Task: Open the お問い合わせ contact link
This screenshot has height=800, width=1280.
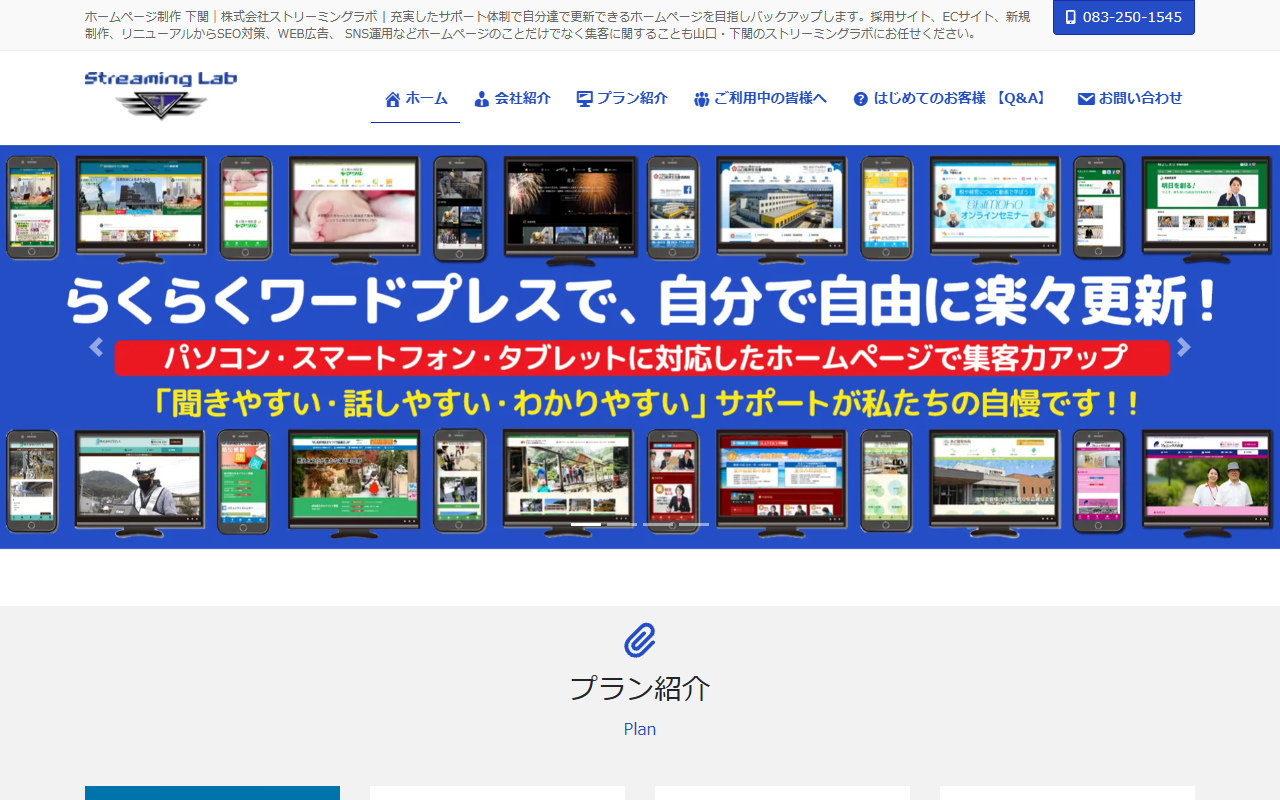Action: [1140, 98]
